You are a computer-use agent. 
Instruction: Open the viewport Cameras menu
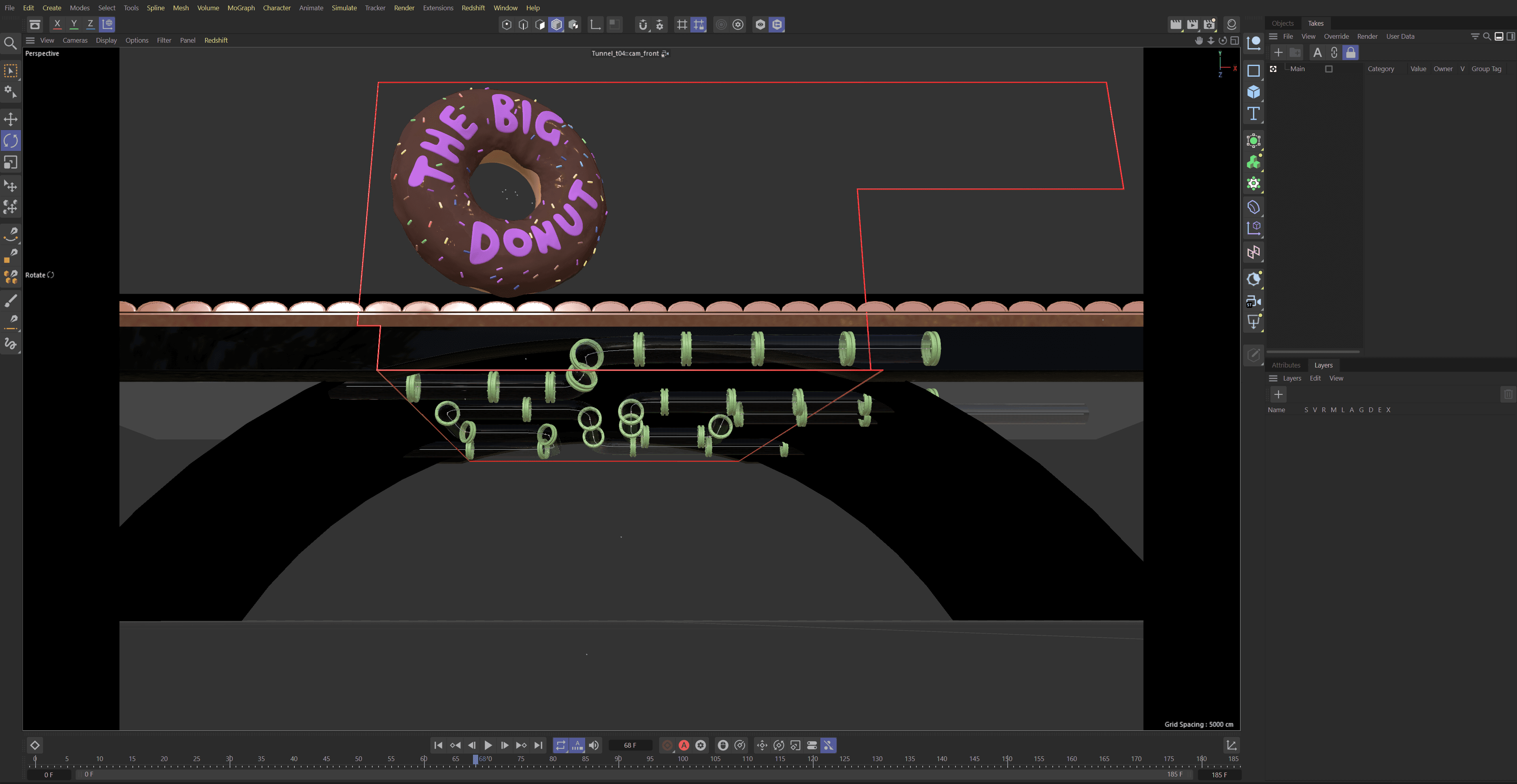tap(75, 40)
